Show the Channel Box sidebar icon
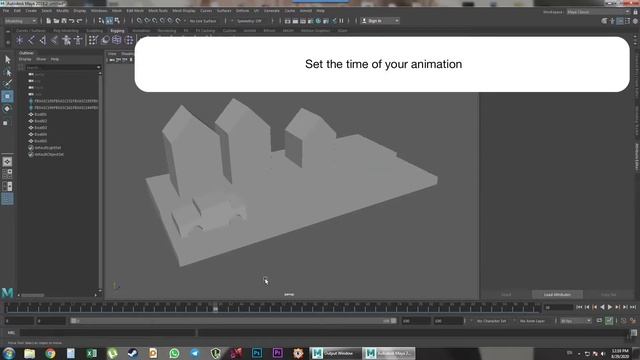This screenshot has width=640, height=360. [635, 21]
